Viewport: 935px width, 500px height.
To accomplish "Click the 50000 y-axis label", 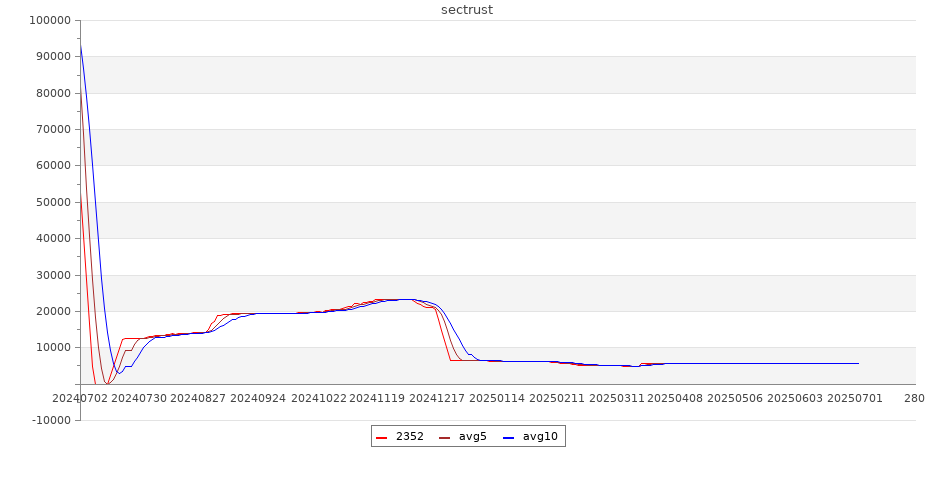I will coord(53,202).
